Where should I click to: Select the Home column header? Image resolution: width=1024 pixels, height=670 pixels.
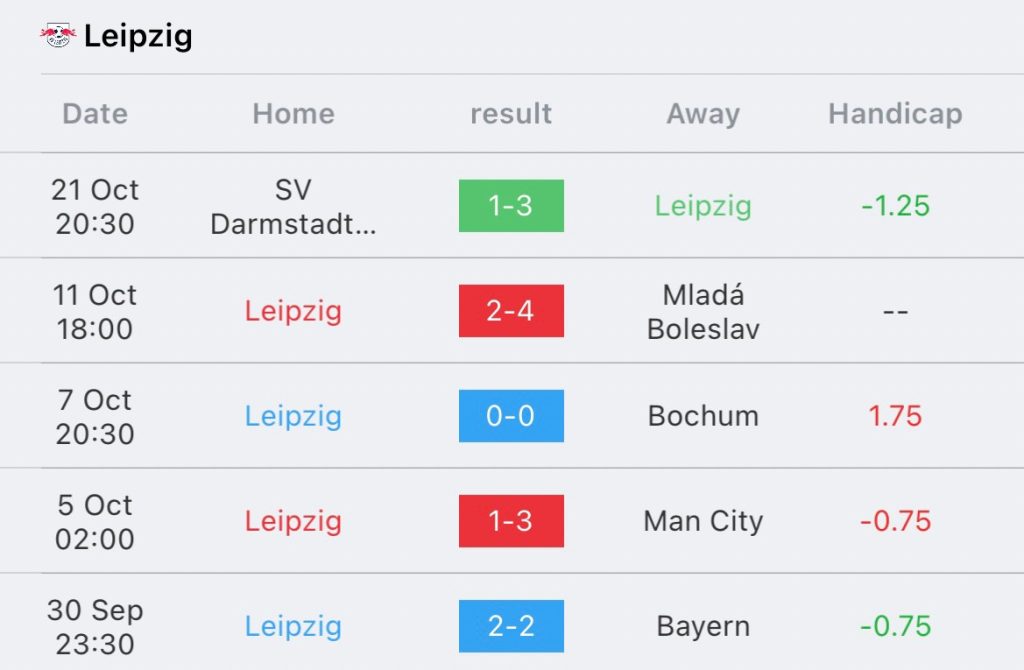click(x=293, y=114)
